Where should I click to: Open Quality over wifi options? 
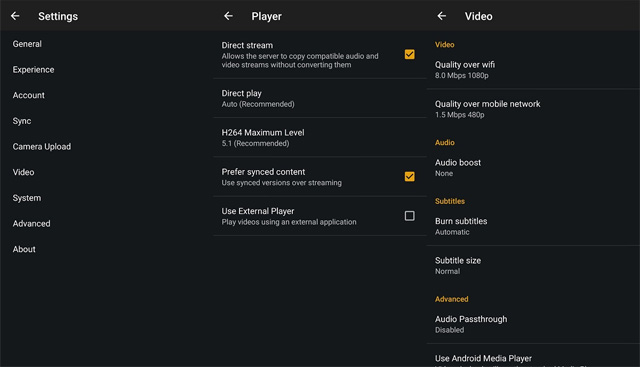pyautogui.click(x=533, y=69)
